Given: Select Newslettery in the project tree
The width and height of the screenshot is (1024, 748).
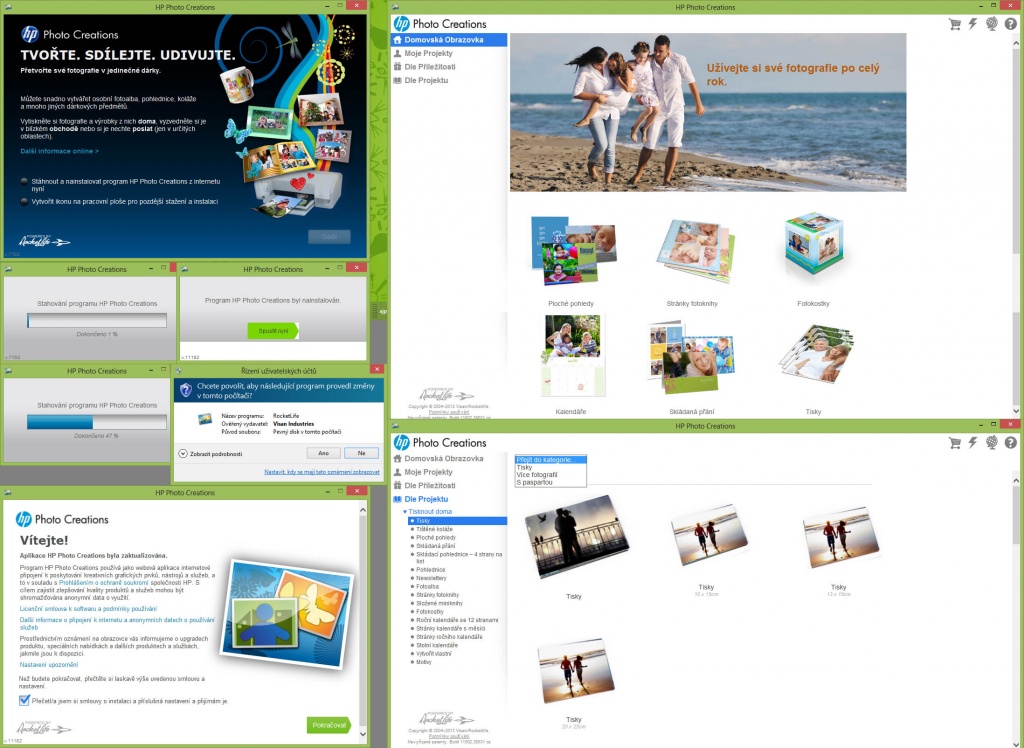Looking at the screenshot, I should [431, 578].
